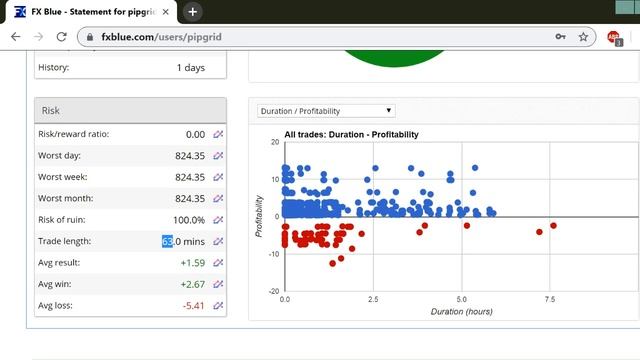
Task: Click edit icon beside Avg result
Action: [x=218, y=262]
